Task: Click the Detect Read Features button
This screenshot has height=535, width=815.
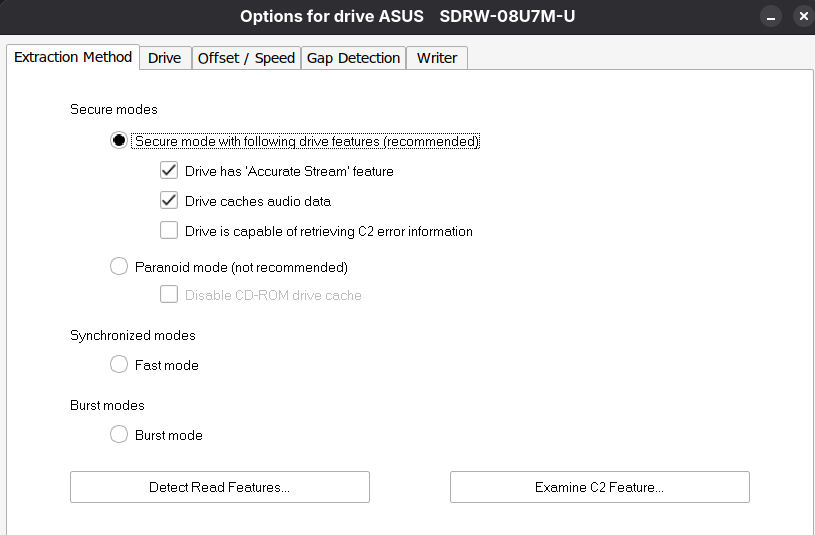Action: tap(219, 487)
